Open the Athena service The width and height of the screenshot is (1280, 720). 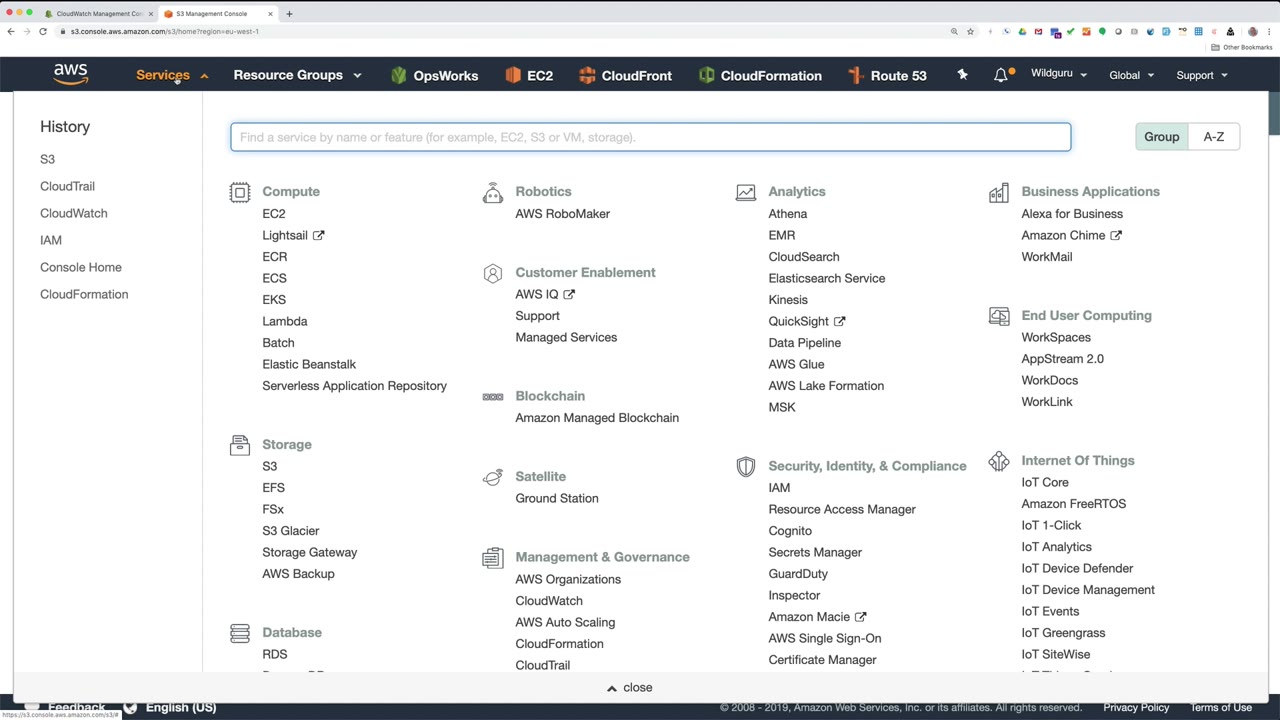(x=788, y=214)
